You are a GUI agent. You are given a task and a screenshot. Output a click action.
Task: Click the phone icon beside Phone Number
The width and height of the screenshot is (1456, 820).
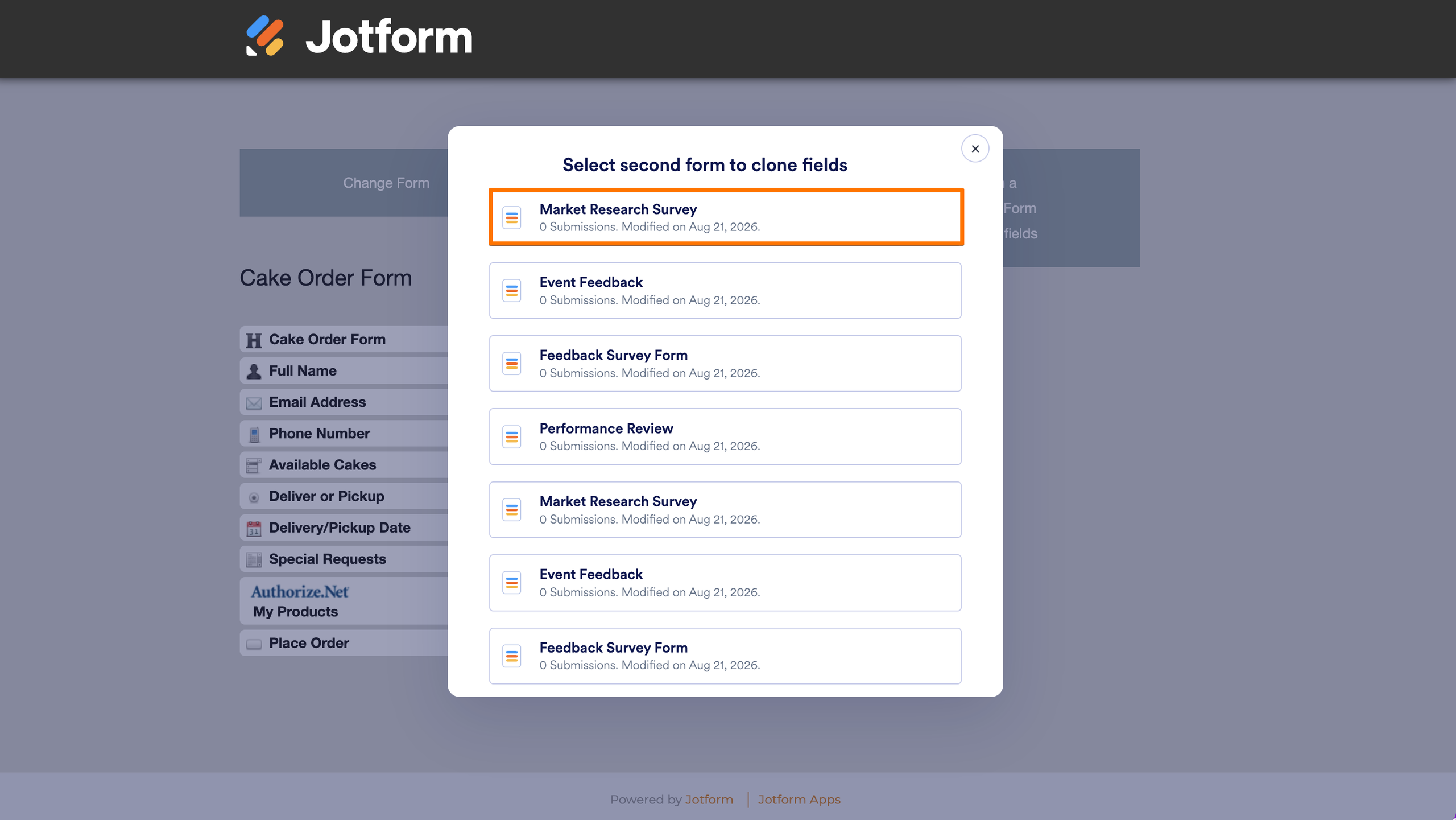(254, 434)
